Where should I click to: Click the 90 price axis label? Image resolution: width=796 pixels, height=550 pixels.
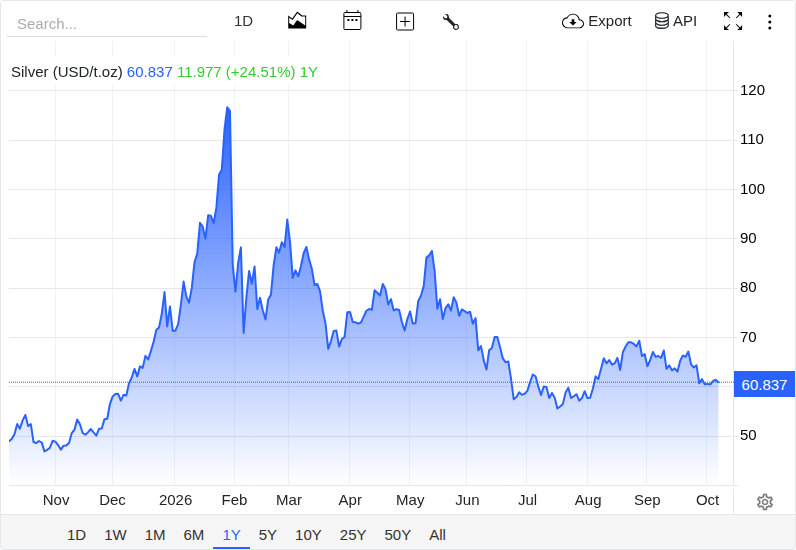click(748, 238)
